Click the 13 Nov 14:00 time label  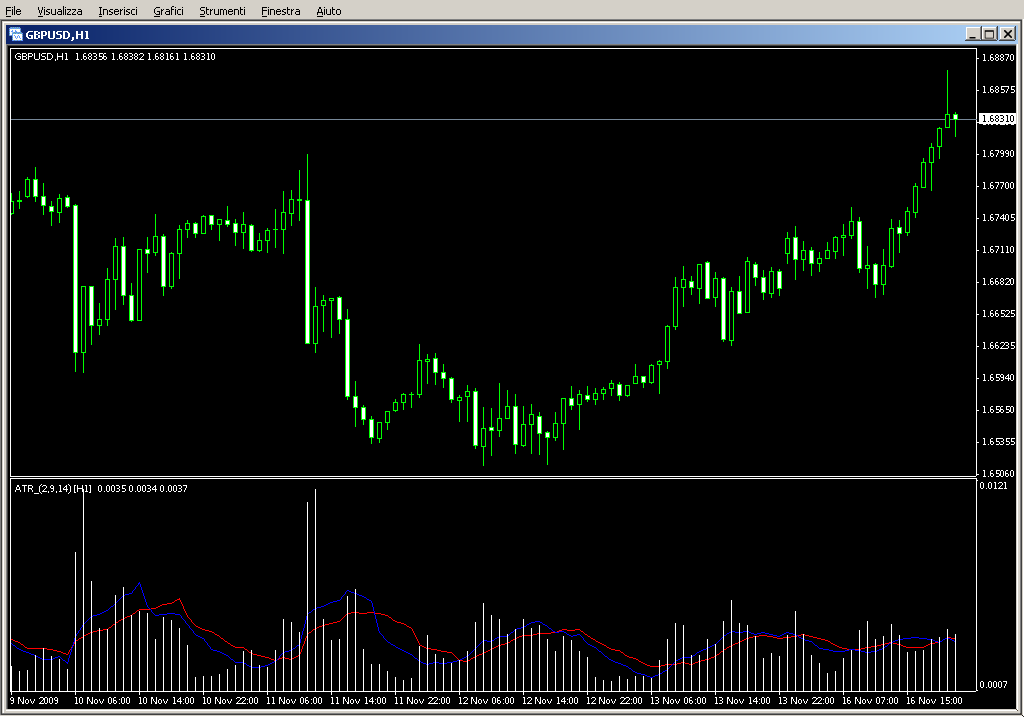click(x=742, y=701)
